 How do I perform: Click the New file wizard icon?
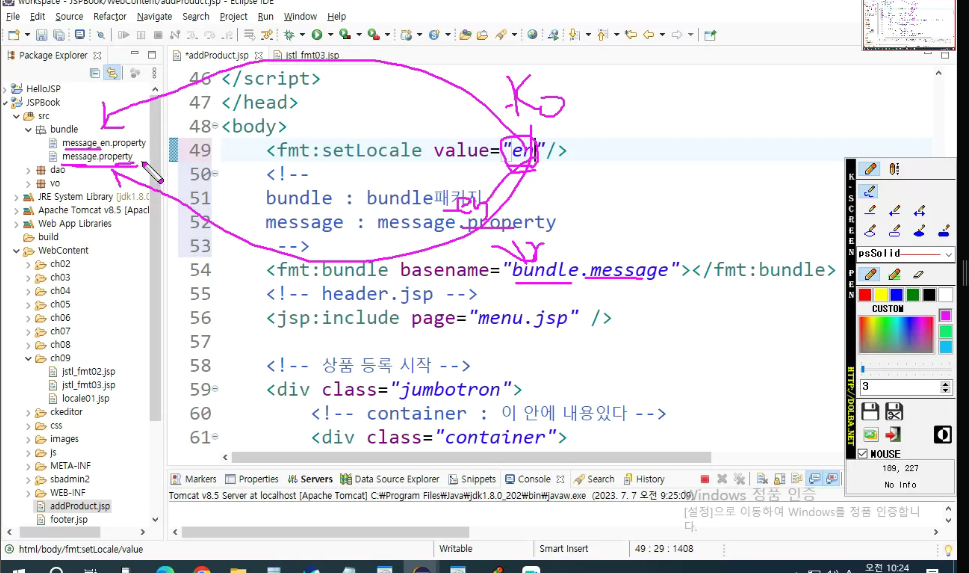14,35
